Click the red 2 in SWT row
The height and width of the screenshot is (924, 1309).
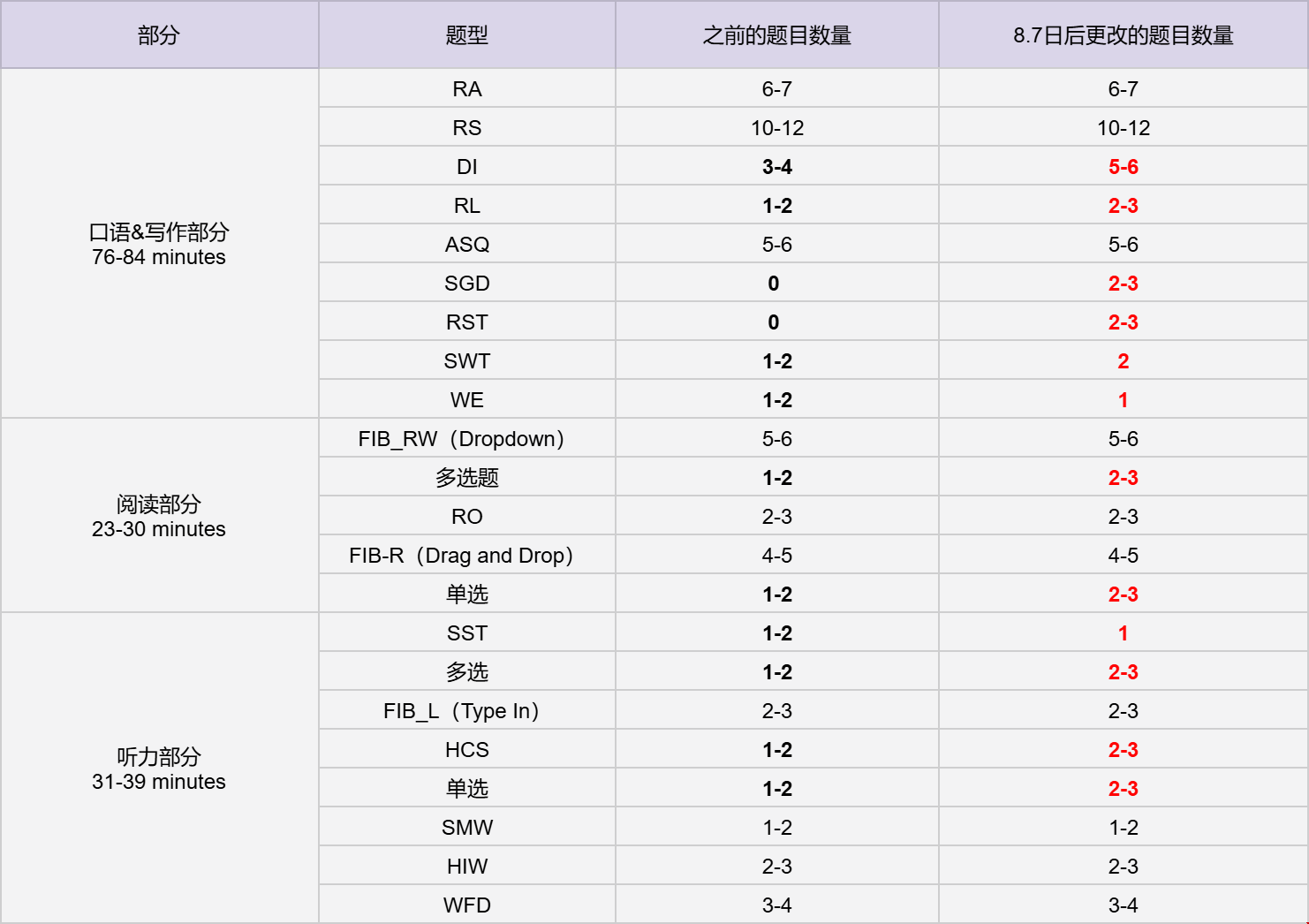[x=1123, y=361]
